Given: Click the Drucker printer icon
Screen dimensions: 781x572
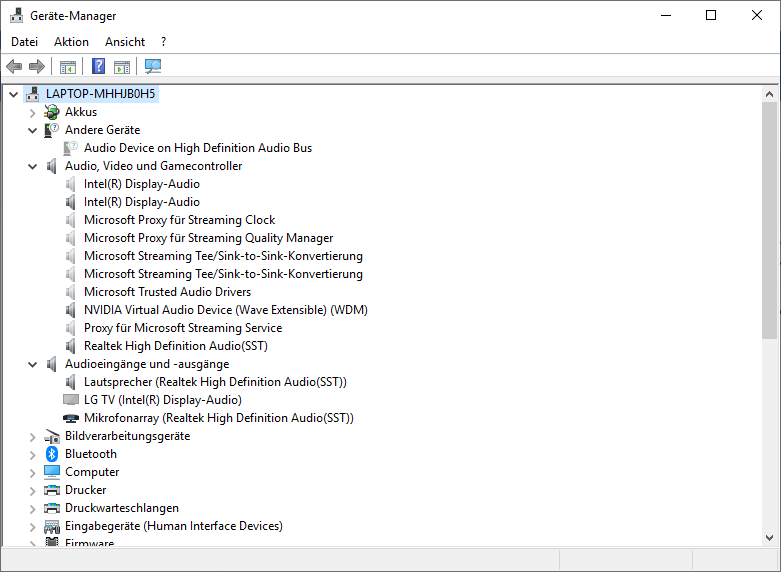Looking at the screenshot, I should (x=52, y=490).
